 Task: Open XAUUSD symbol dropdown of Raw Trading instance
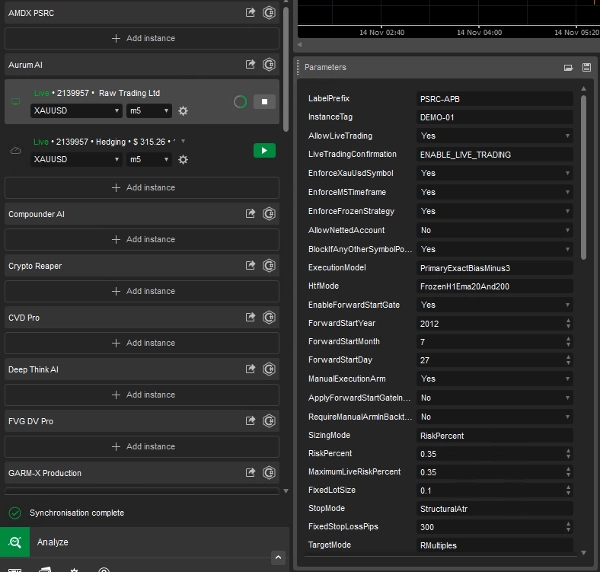pyautogui.click(x=76, y=111)
